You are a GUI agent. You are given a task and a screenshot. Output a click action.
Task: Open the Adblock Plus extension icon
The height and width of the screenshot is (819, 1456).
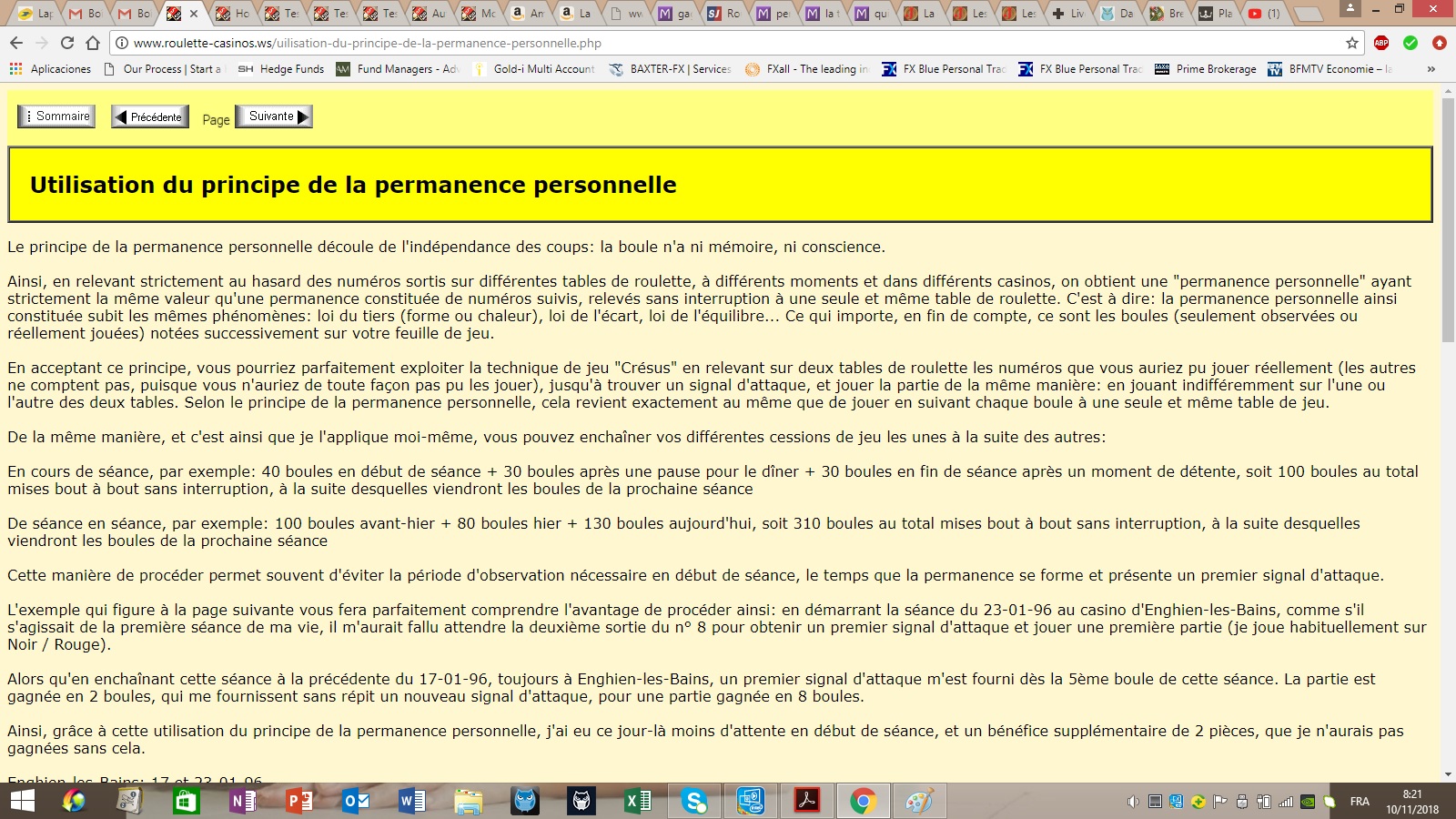click(x=1381, y=43)
